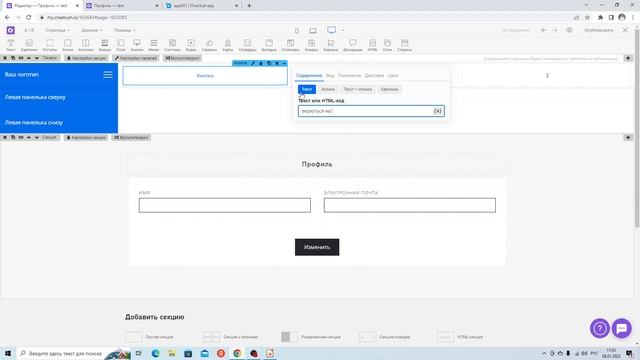Open the eye preview icon
The width and height of the screenshot is (640, 360).
(x=569, y=30)
